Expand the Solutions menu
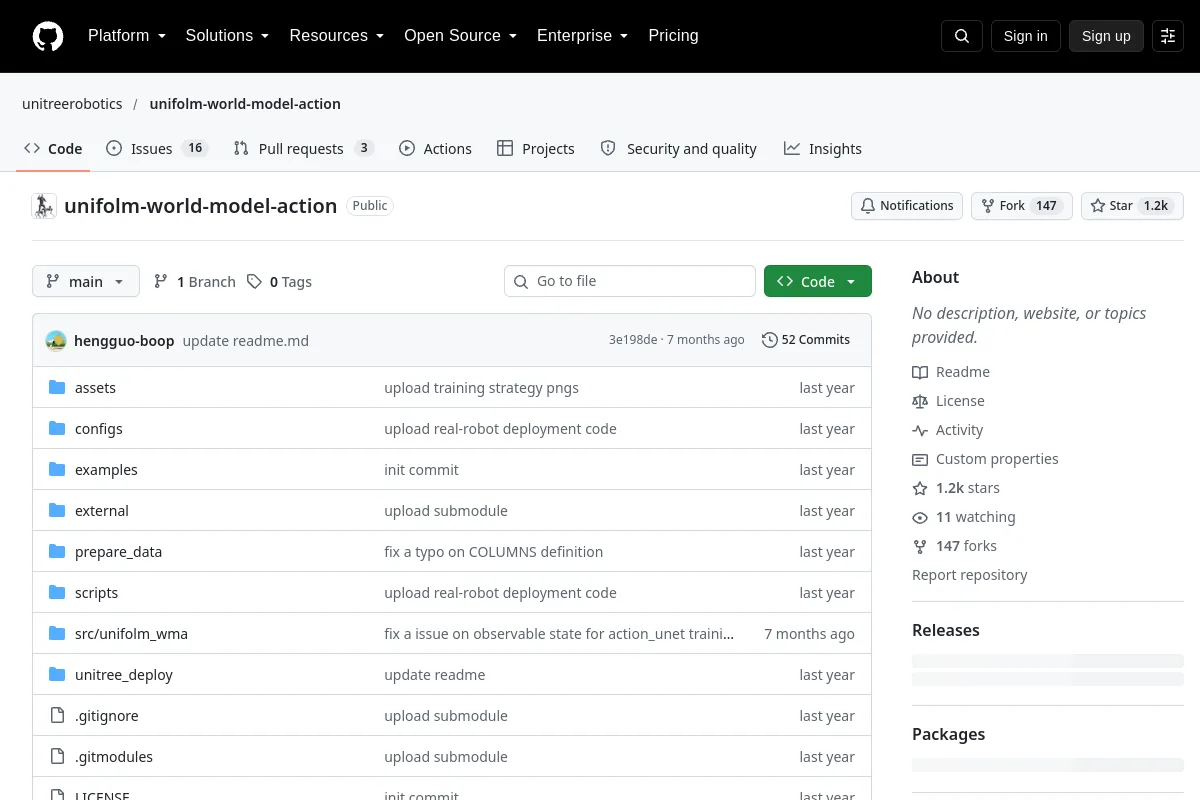Screen dimensions: 1200x800 (227, 36)
